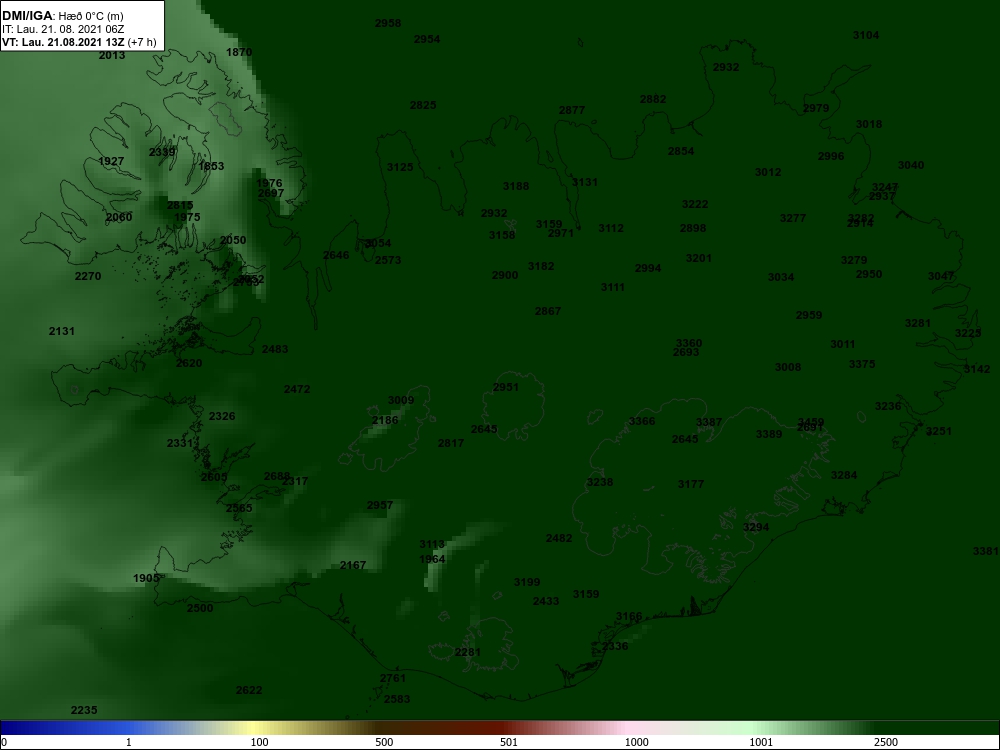Viewport: 1000px width, 750px height.
Task: Select the 2877 height value
Action: (x=572, y=110)
